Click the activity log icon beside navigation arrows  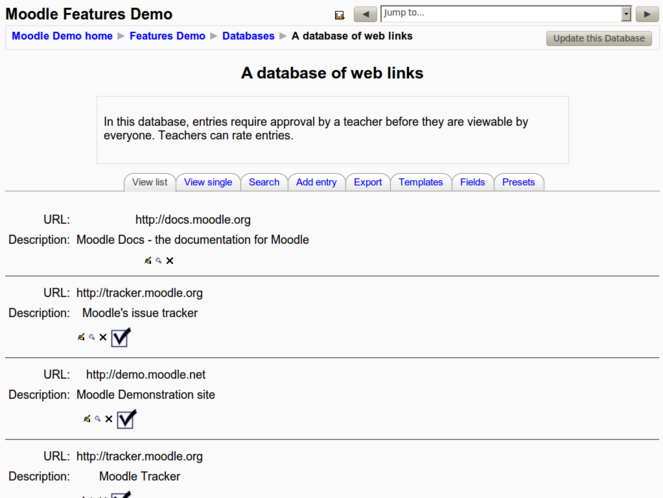pyautogui.click(x=339, y=15)
